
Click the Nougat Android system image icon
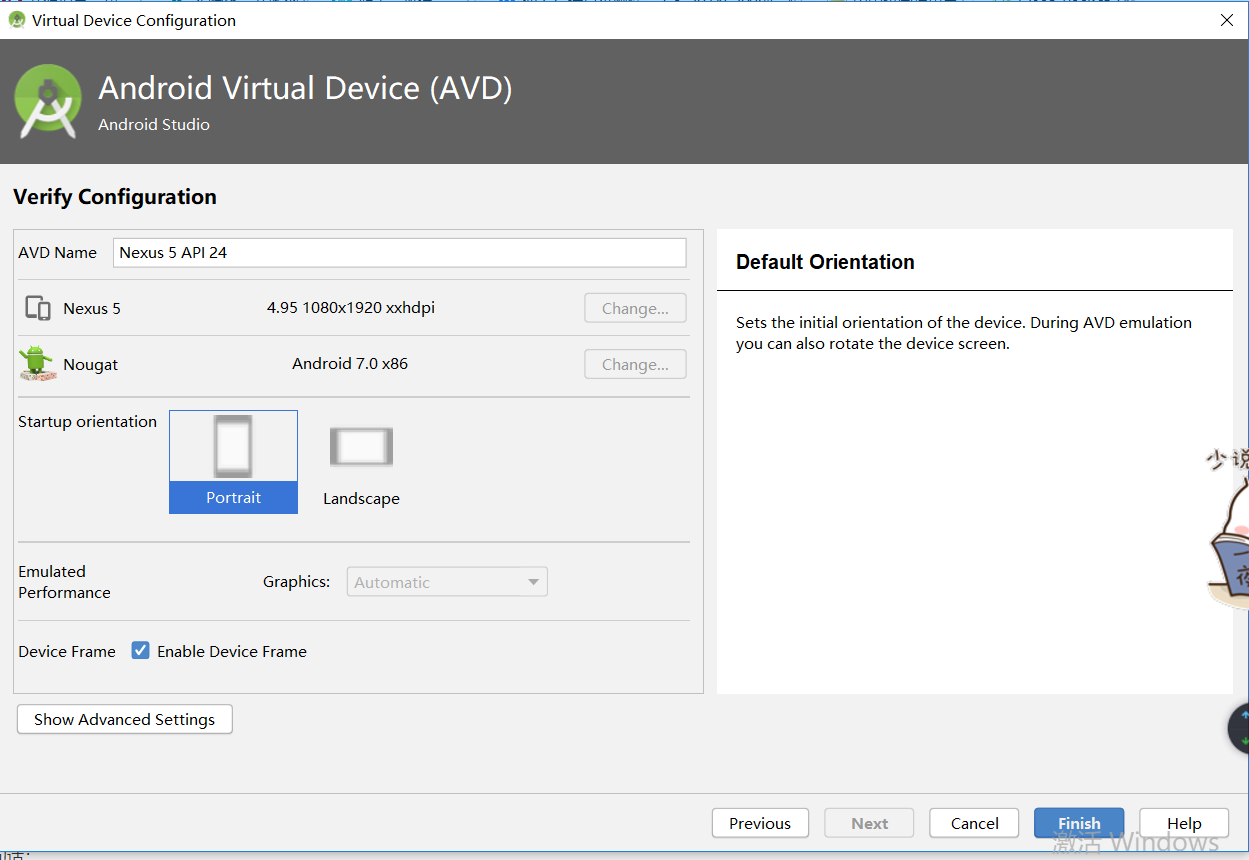coord(37,364)
